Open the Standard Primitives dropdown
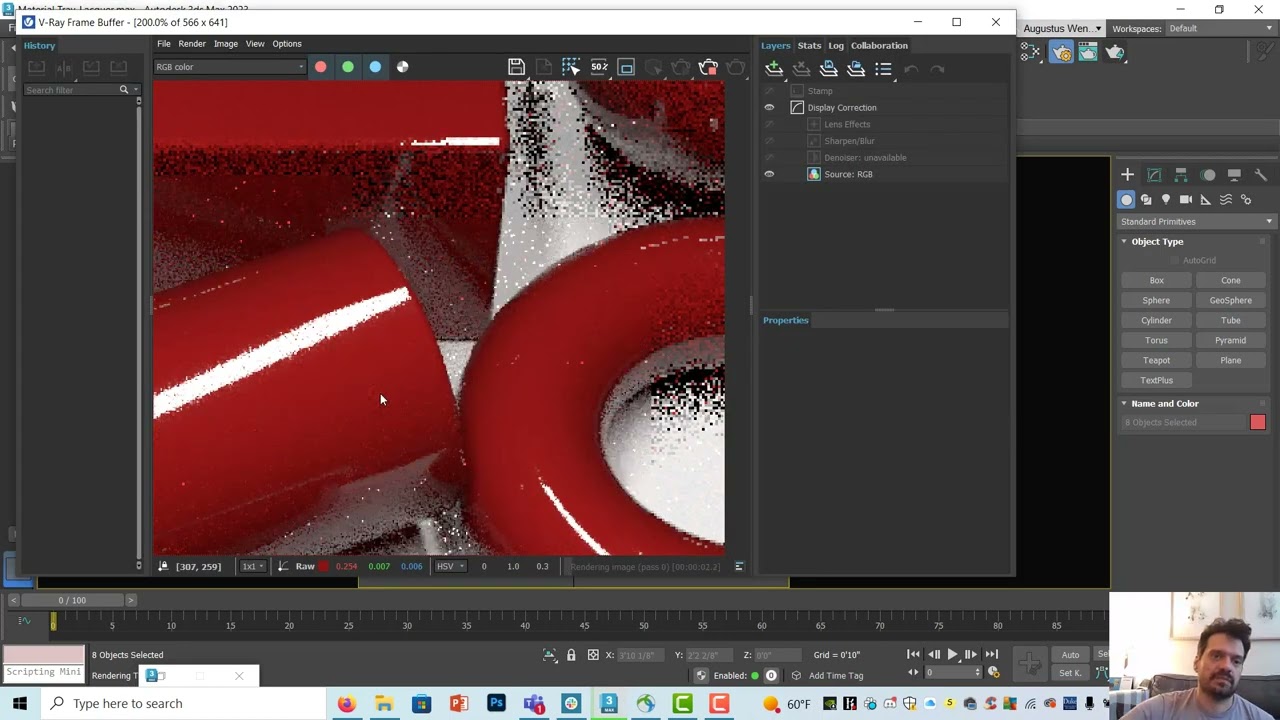Screen dimensions: 1280x720 click(x=1196, y=222)
